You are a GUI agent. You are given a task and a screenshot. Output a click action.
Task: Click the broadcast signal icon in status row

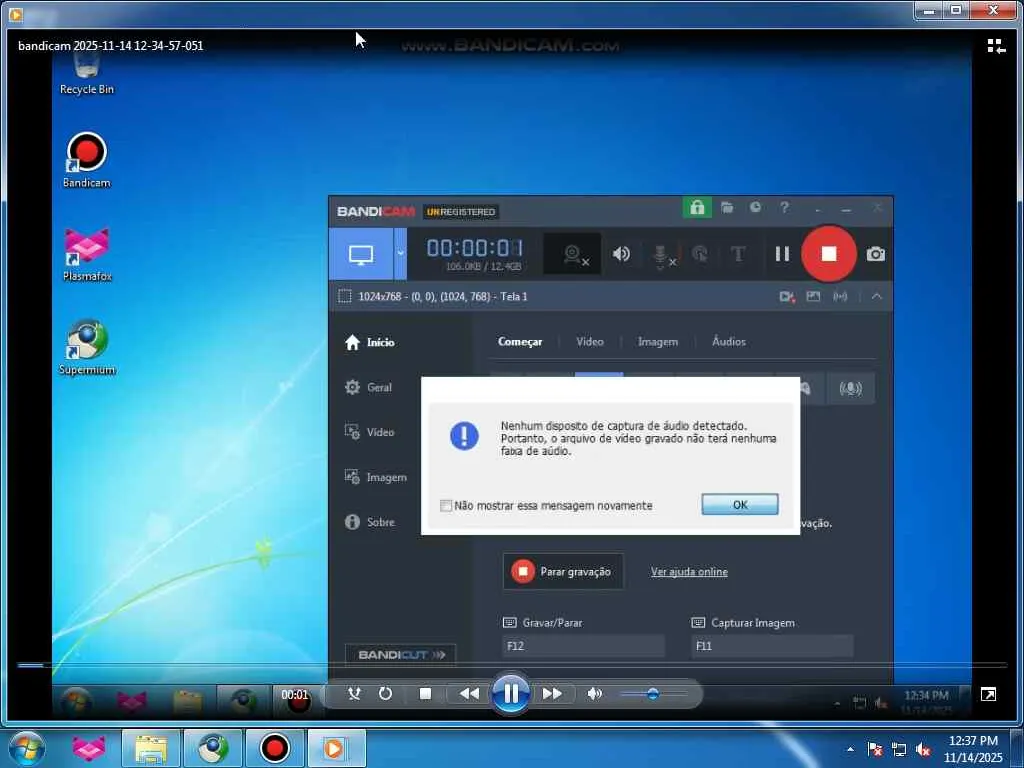pos(840,296)
